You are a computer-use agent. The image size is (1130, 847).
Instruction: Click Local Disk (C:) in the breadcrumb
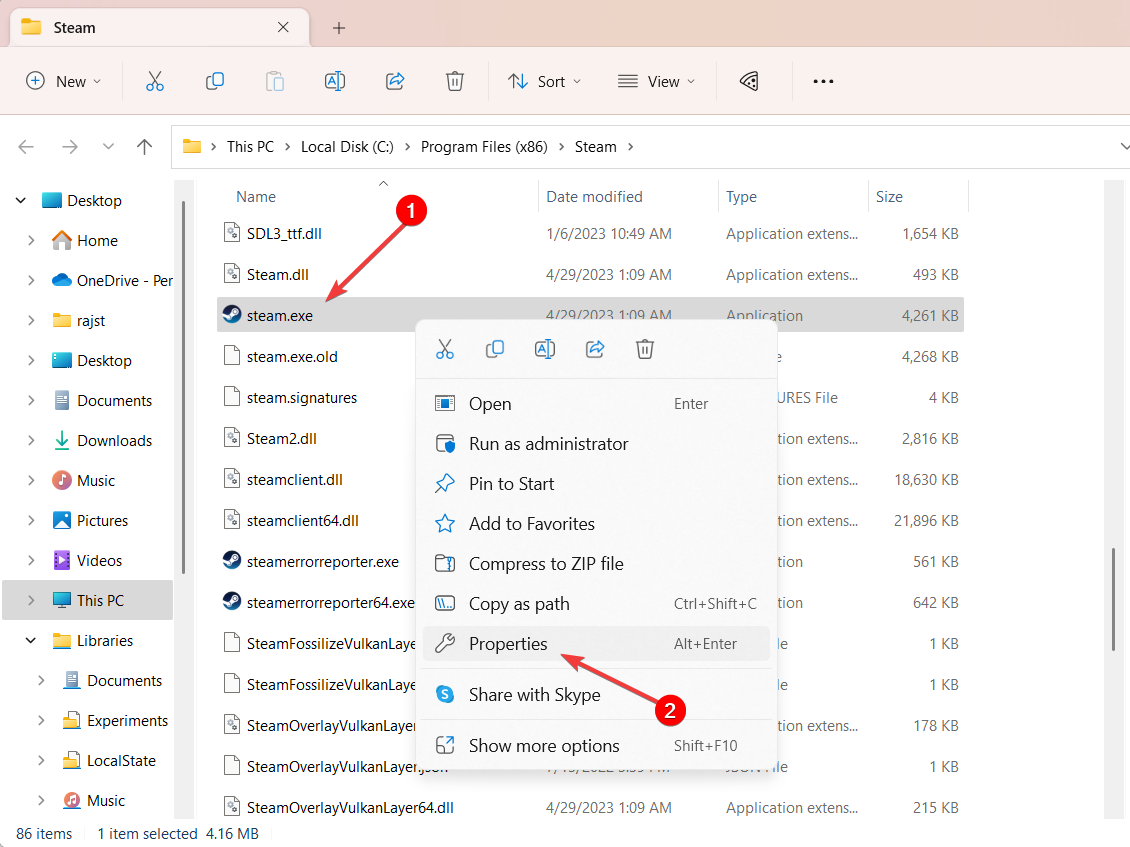[x=347, y=147]
